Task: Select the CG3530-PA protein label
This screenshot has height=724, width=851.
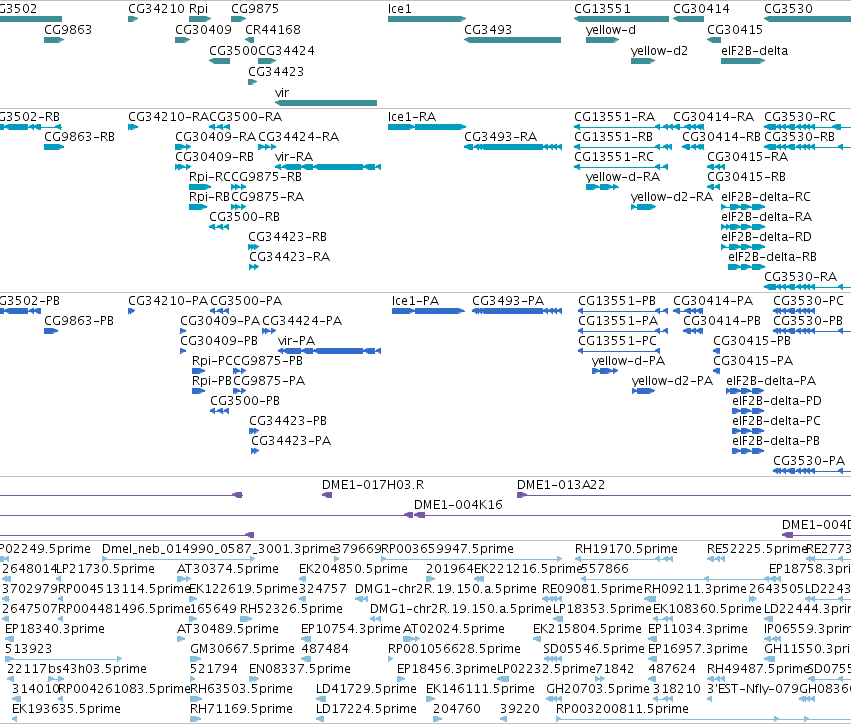Action: click(x=809, y=461)
